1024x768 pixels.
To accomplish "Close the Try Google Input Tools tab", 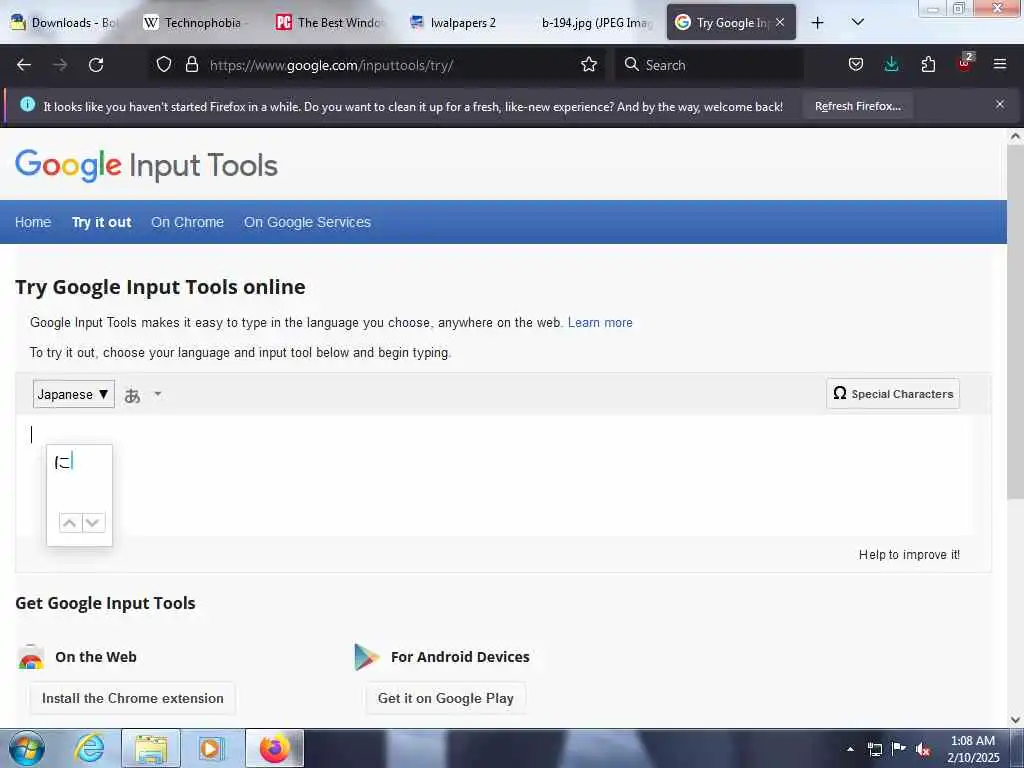I will tap(780, 22).
